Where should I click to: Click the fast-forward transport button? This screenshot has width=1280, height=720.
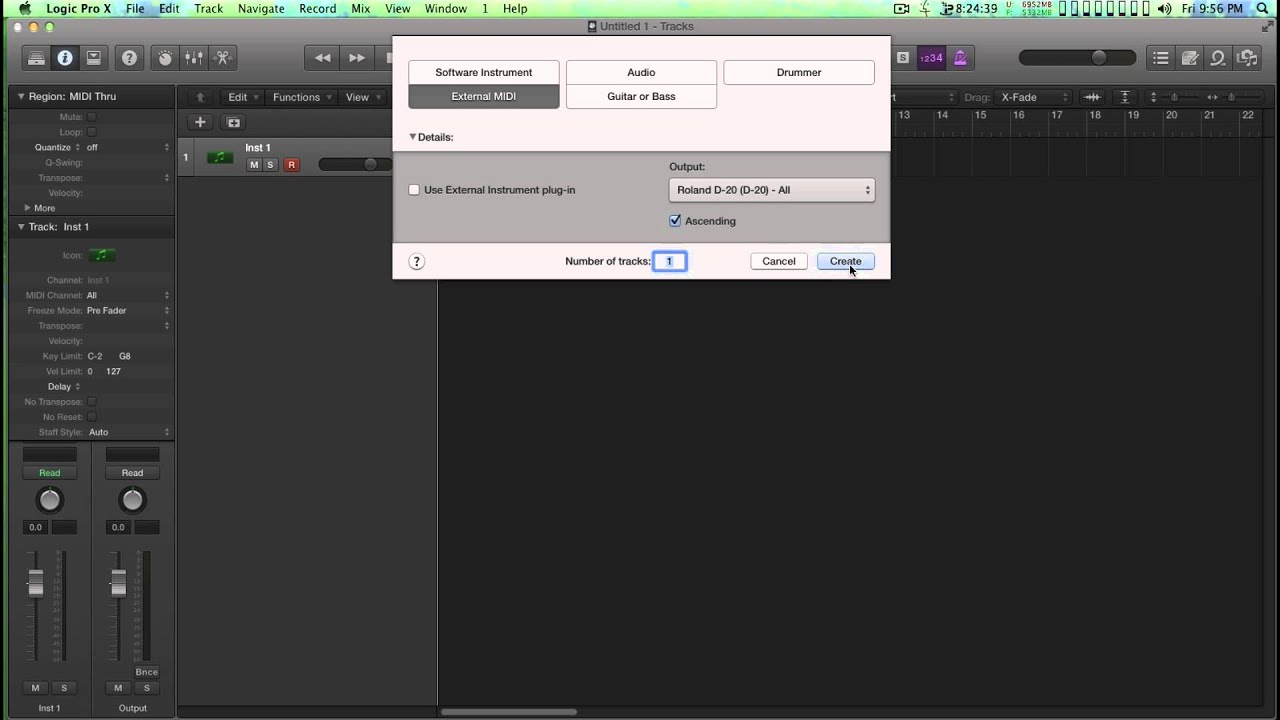357,58
